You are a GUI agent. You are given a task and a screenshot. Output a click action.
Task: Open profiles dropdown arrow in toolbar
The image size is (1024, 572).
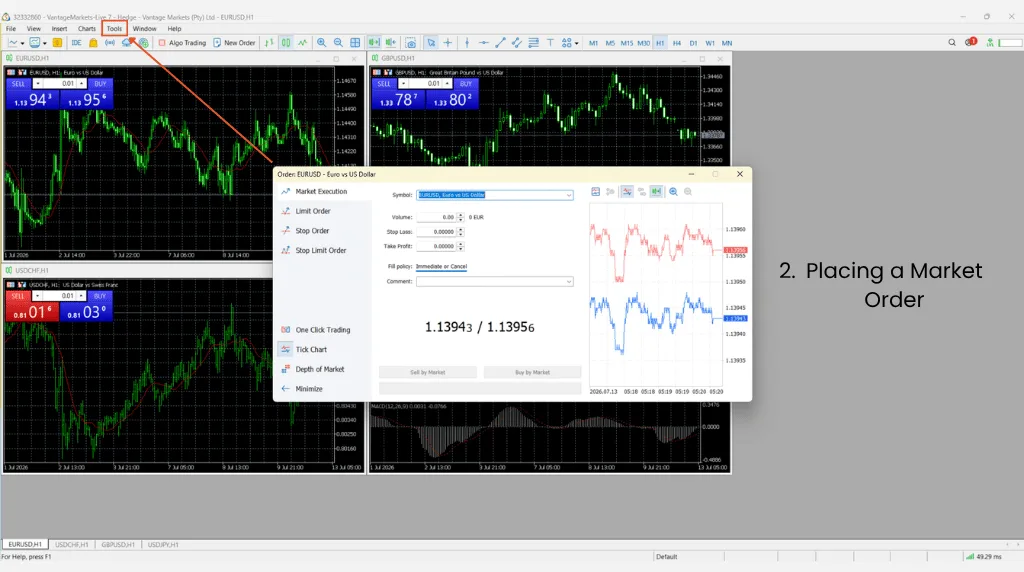click(x=44, y=44)
